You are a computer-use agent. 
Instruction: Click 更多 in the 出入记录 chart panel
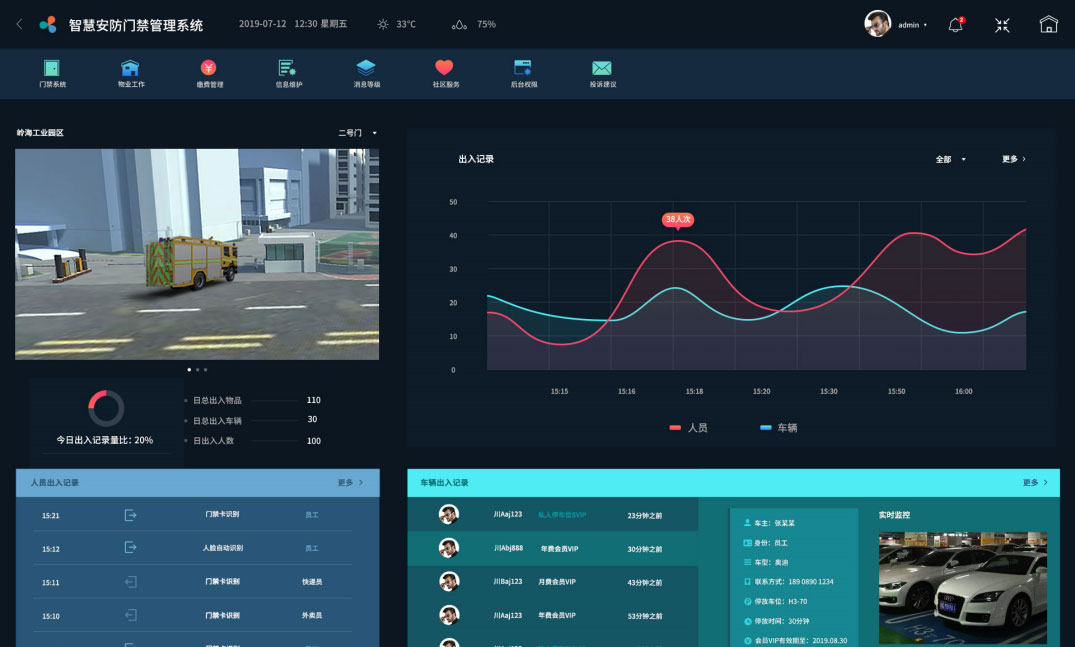1013,159
